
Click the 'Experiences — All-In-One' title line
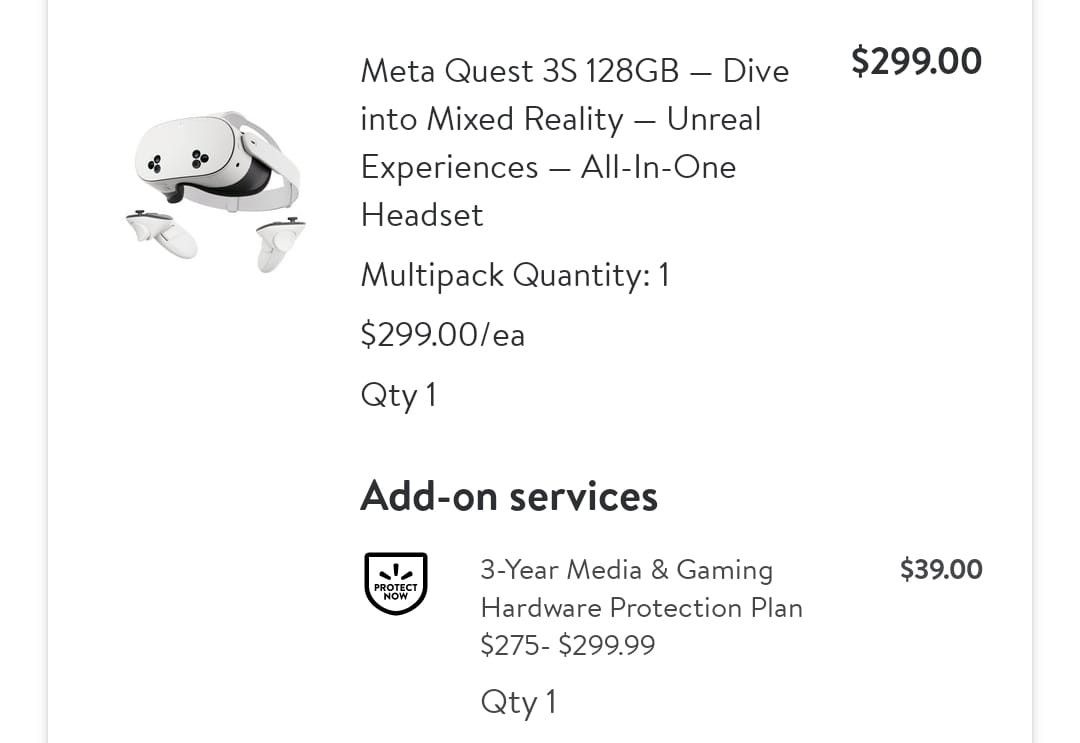(548, 167)
